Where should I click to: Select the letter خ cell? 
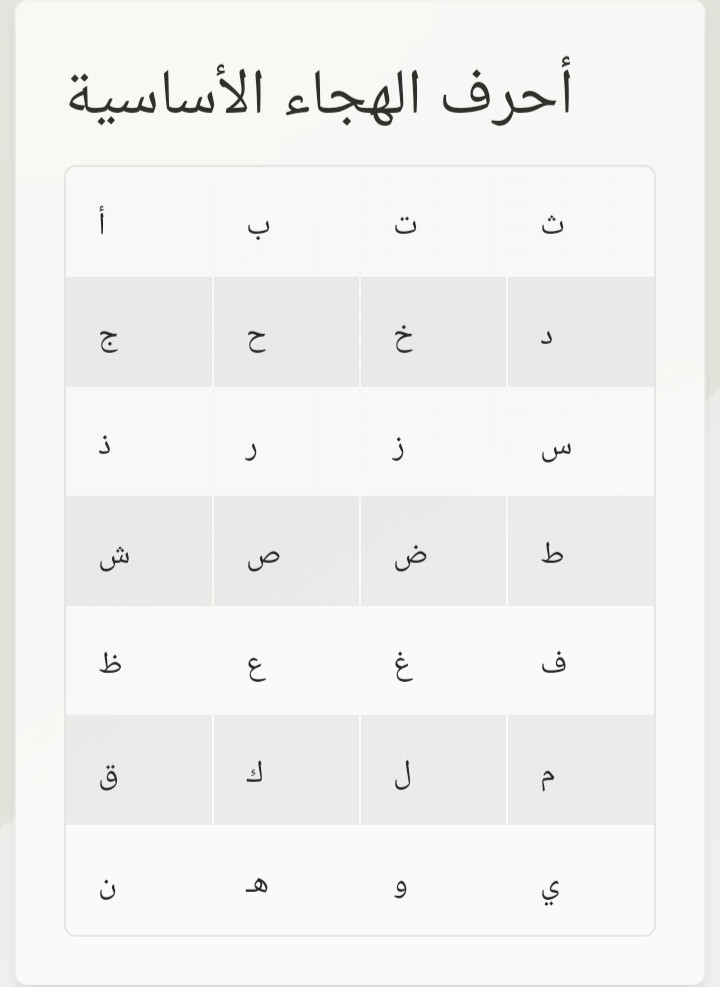click(434, 332)
